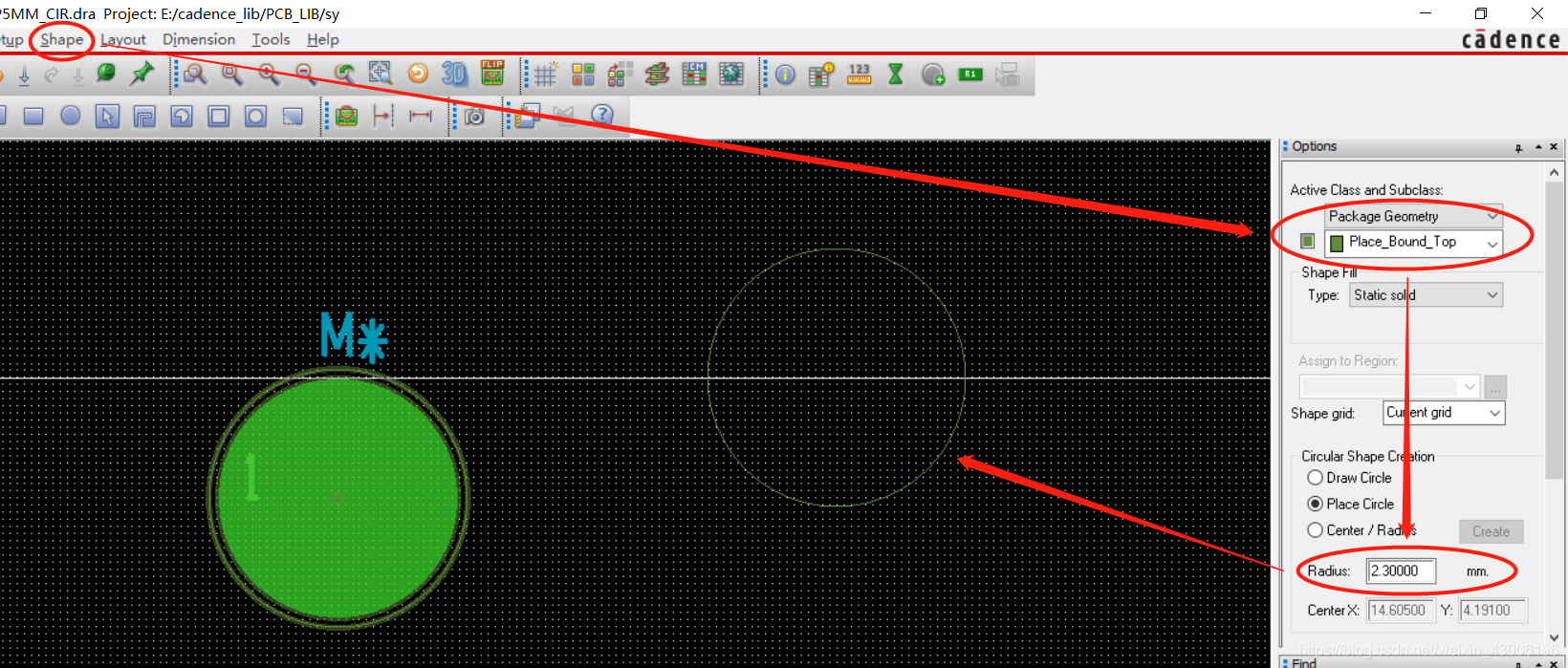Open the Shape Fill Type dropdown

[1426, 295]
